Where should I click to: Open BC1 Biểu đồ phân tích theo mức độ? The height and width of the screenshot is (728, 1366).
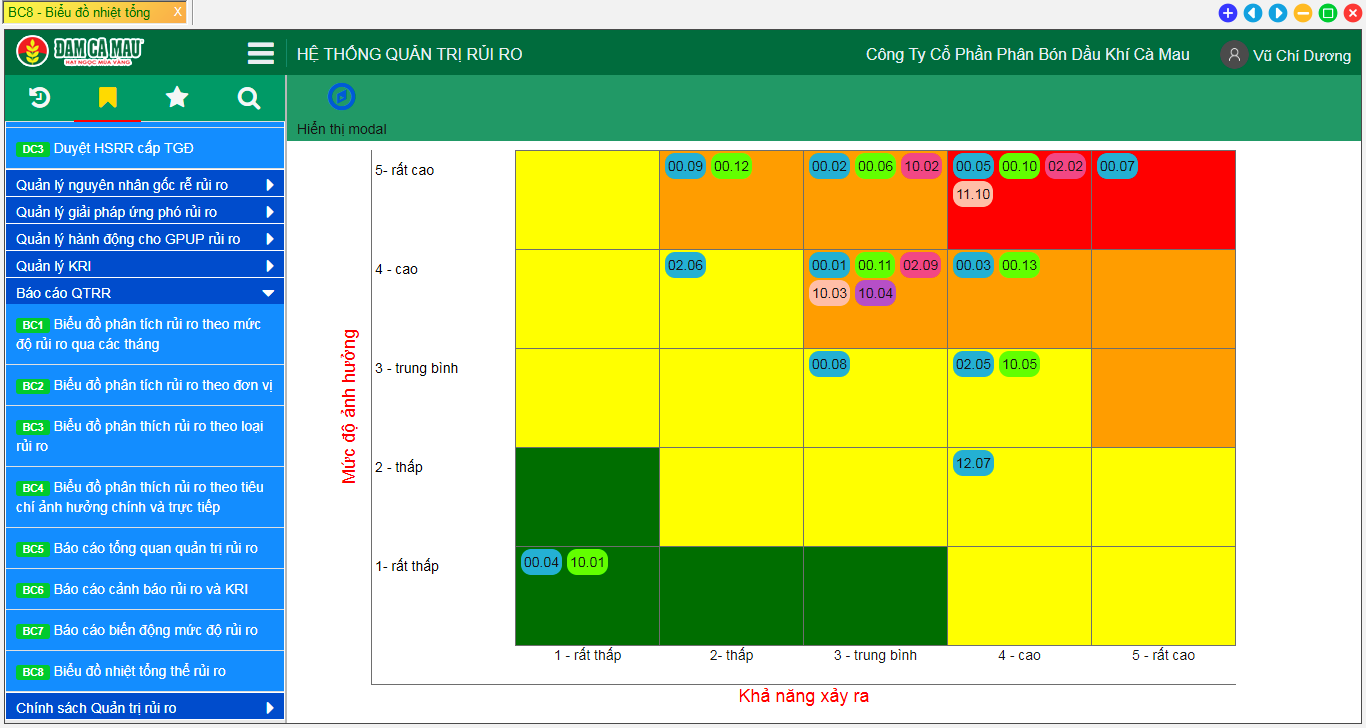pyautogui.click(x=145, y=334)
